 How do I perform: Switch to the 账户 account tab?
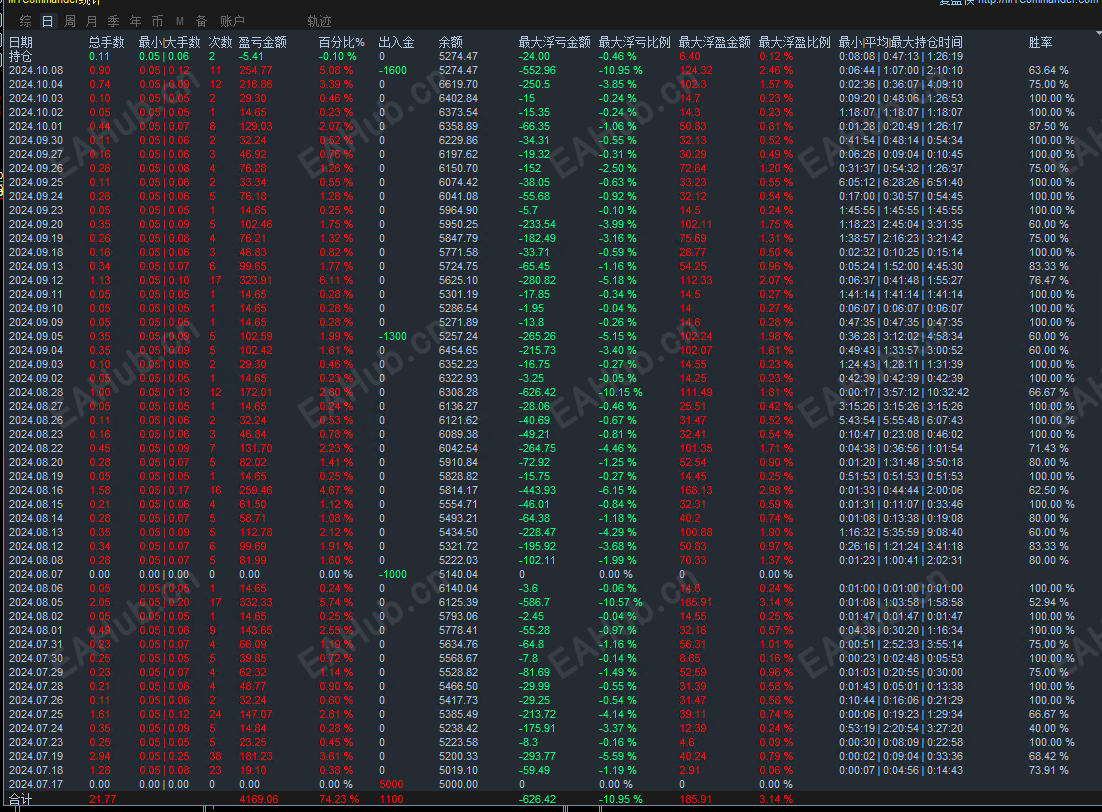tap(232, 21)
